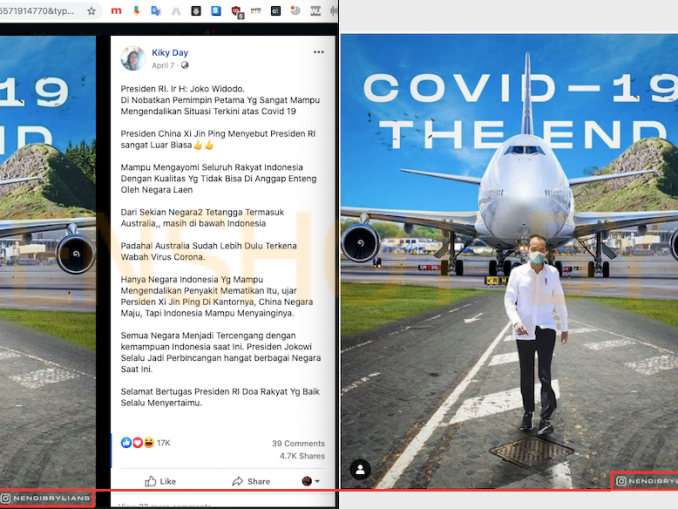Click the address bar URL text

coord(37,11)
